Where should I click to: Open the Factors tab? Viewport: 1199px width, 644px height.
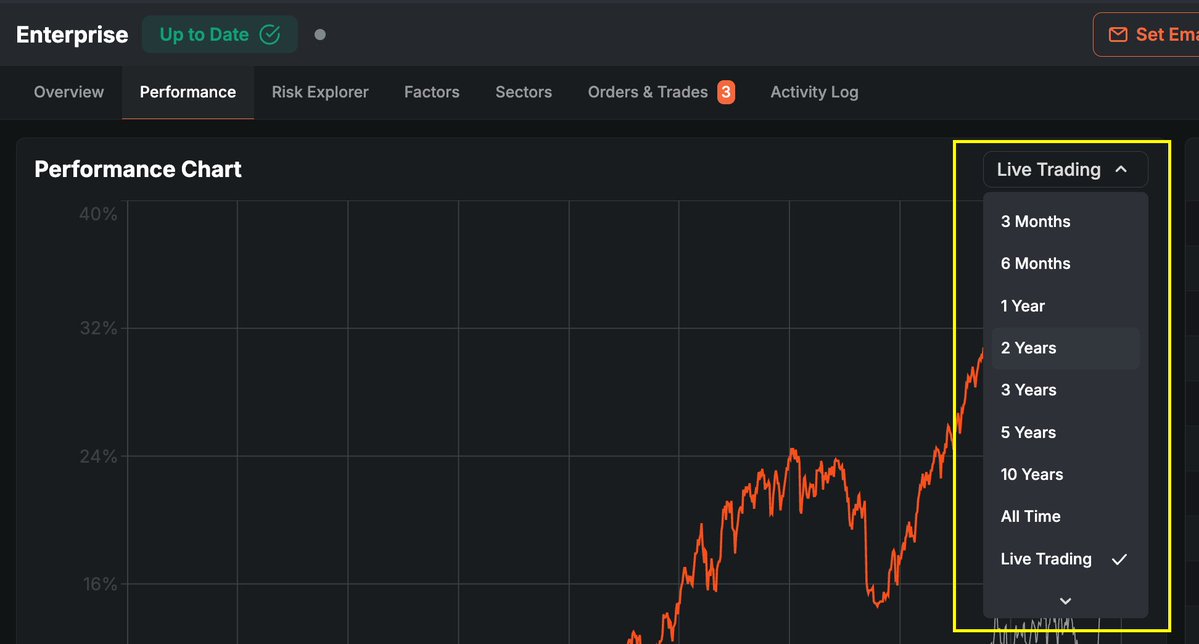point(431,92)
